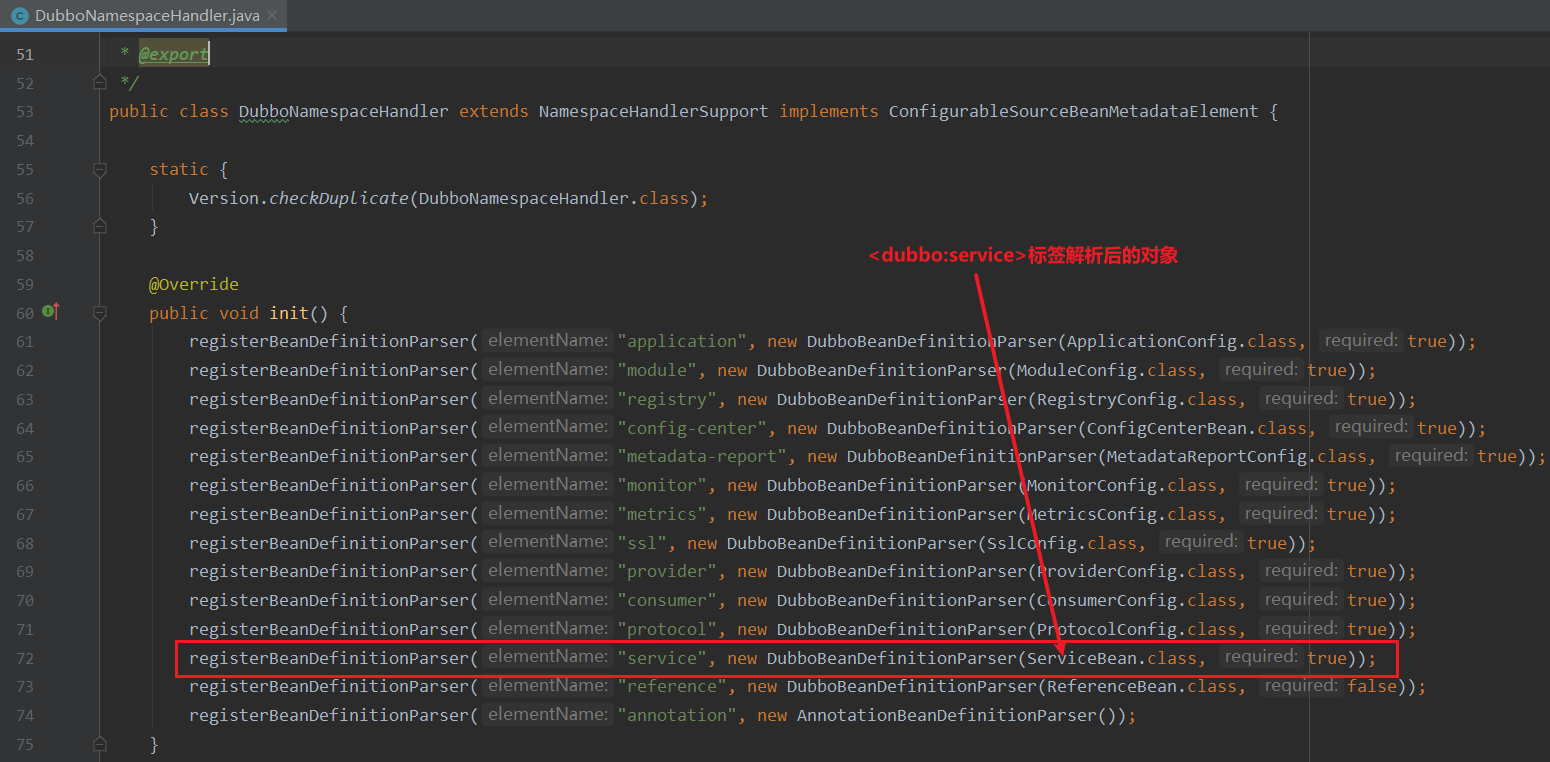Click ModuleConfig.class on line 62
This screenshot has height=762, width=1550.
tap(1107, 370)
